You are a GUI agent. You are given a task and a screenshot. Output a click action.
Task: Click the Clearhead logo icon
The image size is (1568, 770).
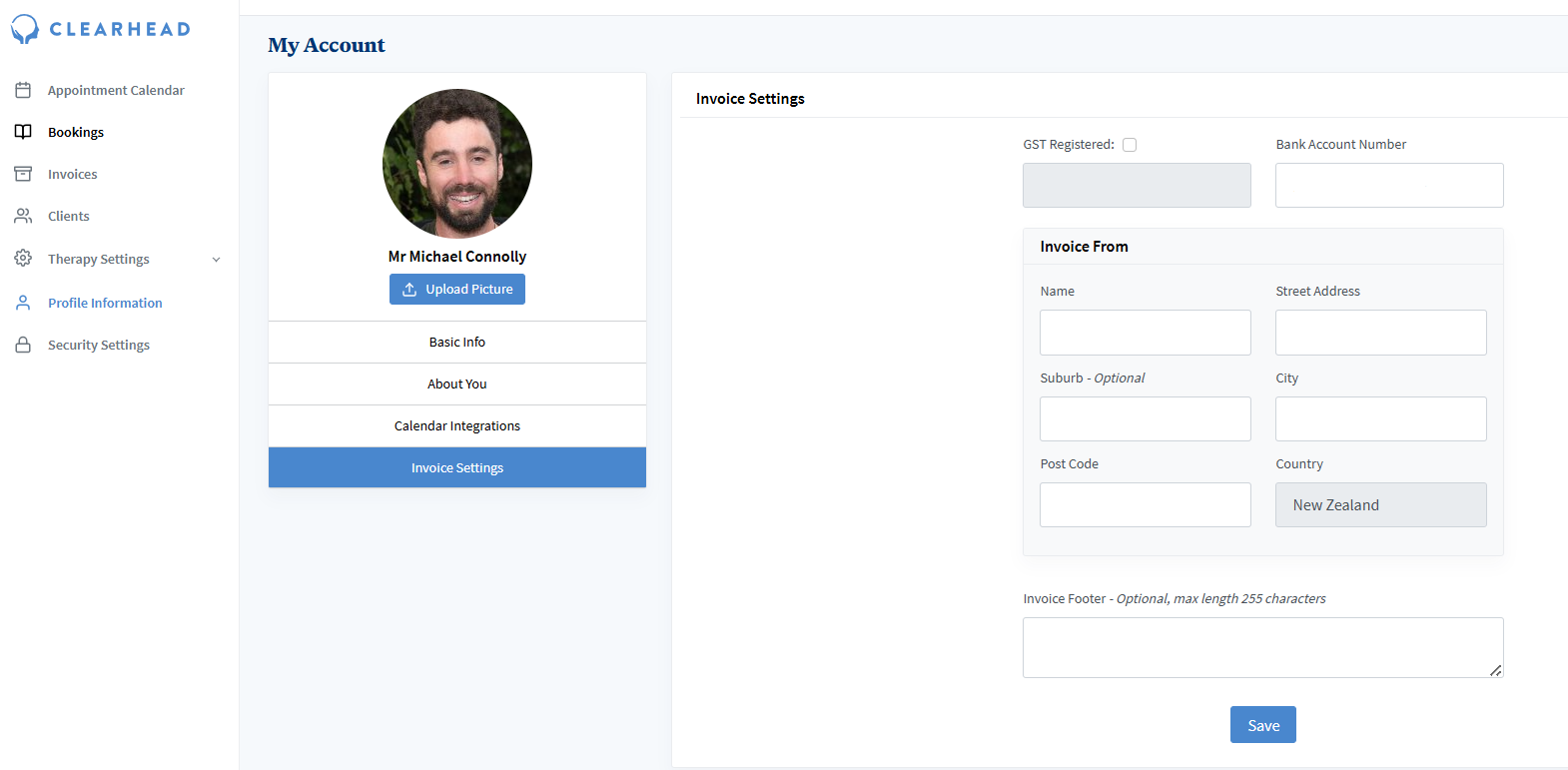[24, 29]
